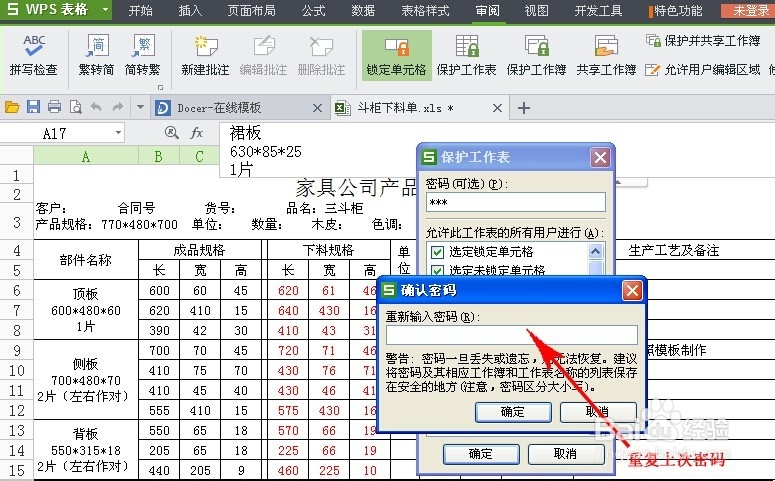
Task: Click 确定 in the 确认密码 dialog
Action: [x=513, y=412]
